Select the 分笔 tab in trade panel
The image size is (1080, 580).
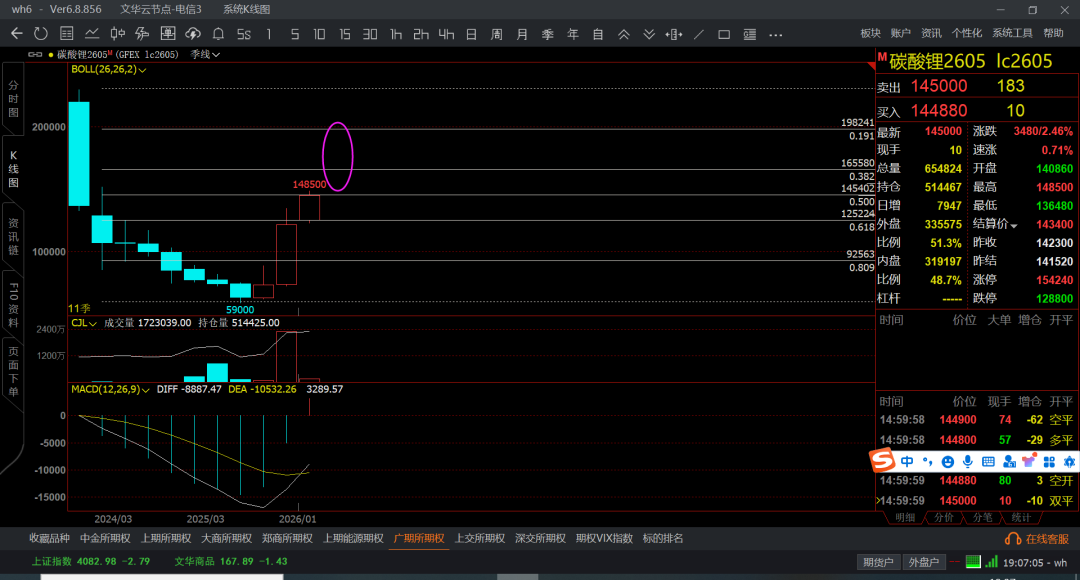982,518
